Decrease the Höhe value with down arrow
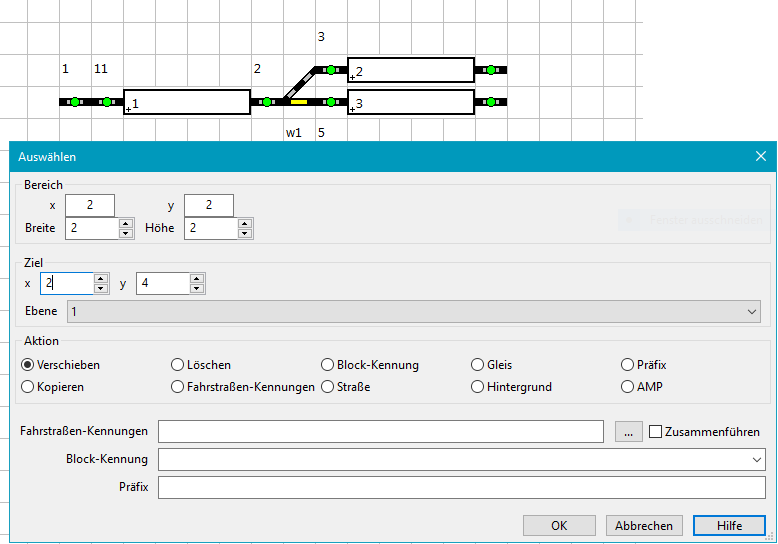The width and height of the screenshot is (778, 544). 246,234
